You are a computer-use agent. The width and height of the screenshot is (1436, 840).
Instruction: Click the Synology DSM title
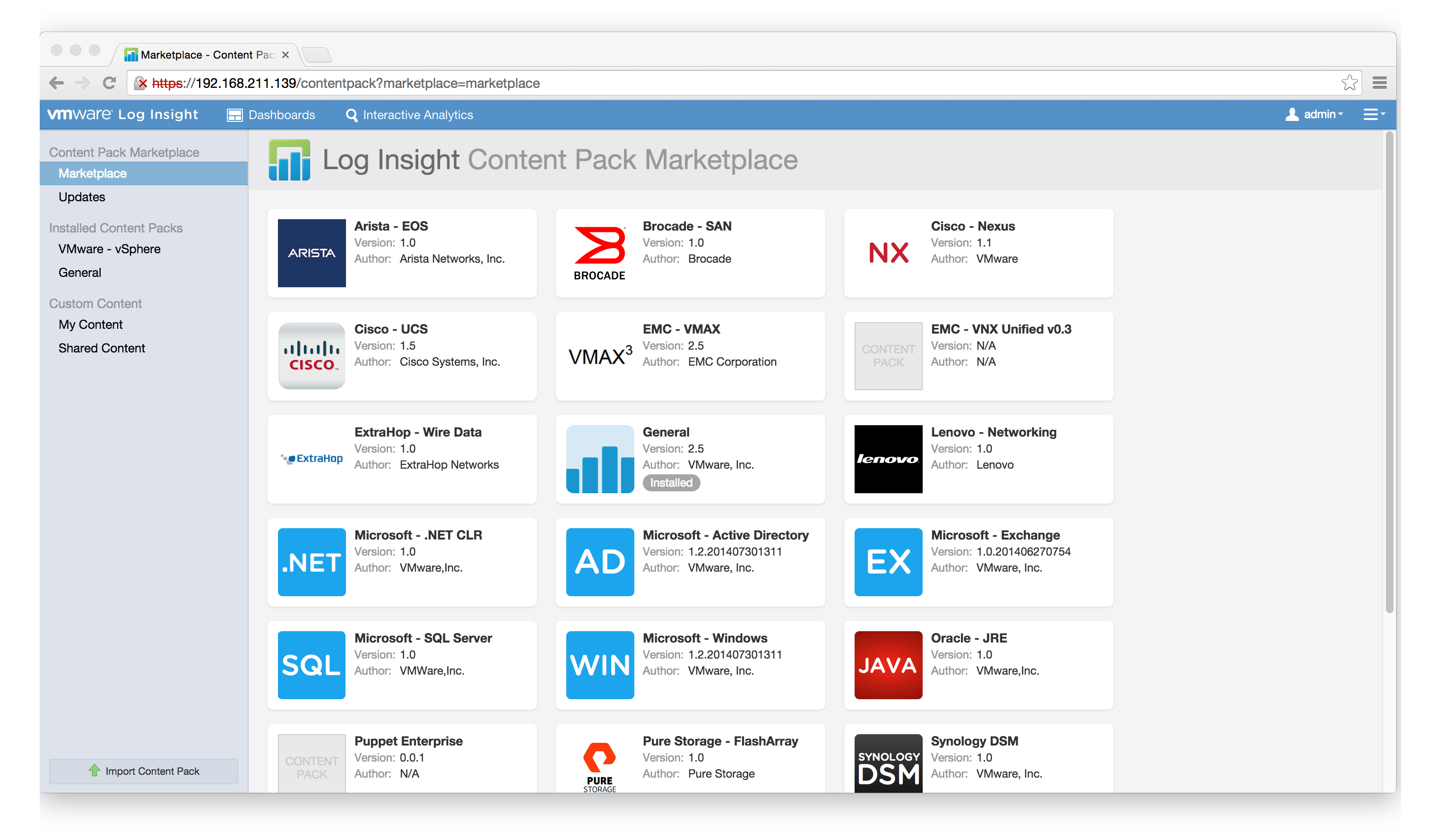(975, 741)
